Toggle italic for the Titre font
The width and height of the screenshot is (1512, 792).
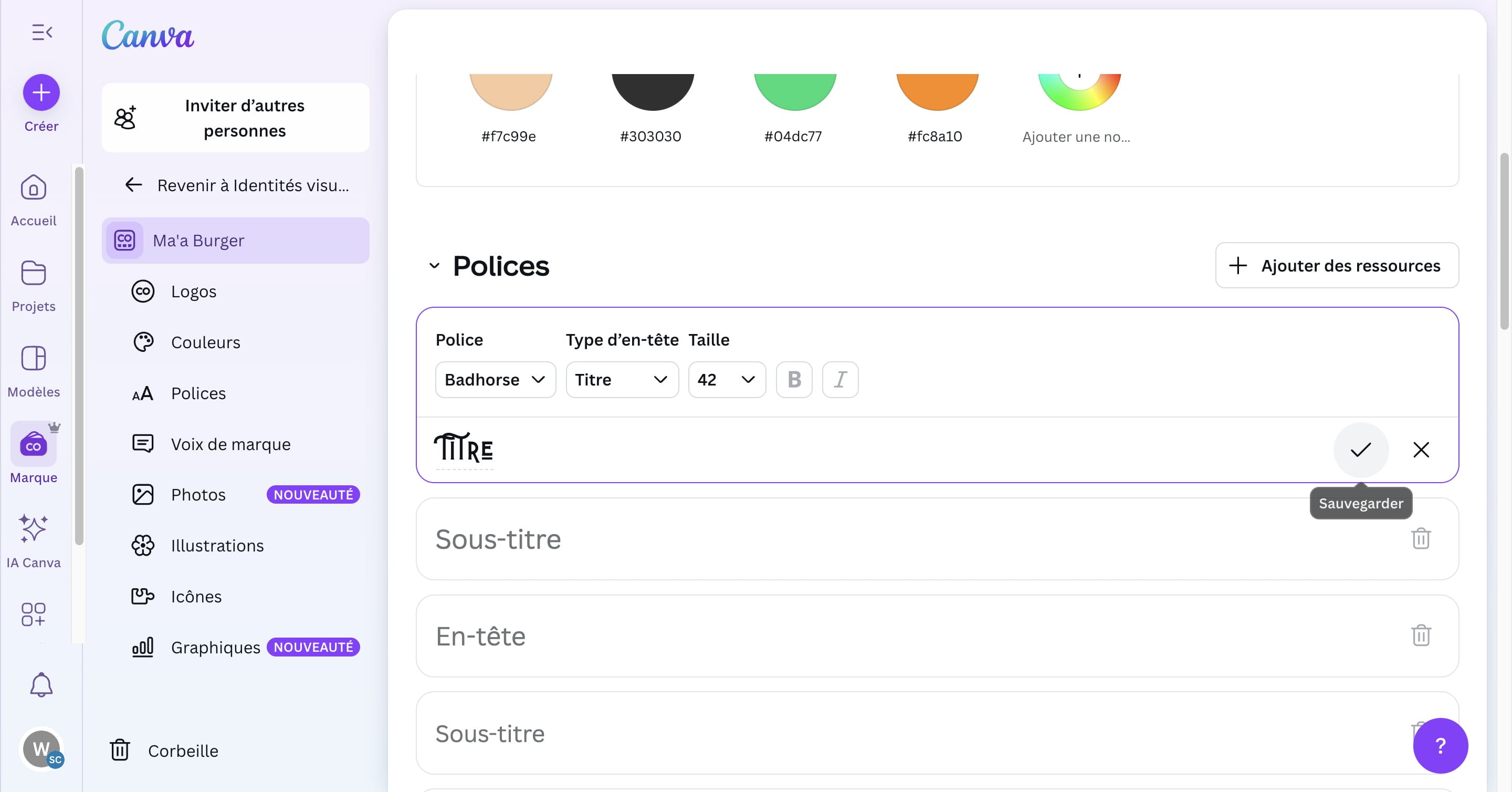pos(840,380)
